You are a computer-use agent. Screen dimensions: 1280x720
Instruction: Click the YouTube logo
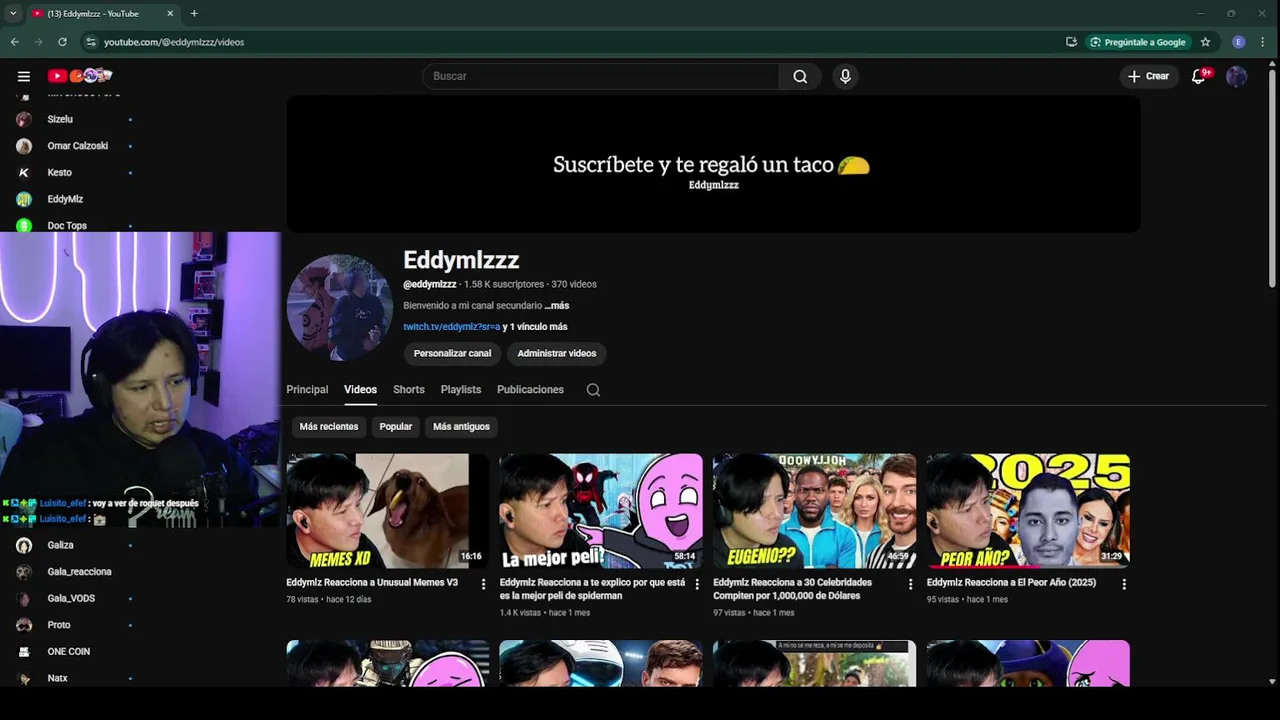(80, 76)
